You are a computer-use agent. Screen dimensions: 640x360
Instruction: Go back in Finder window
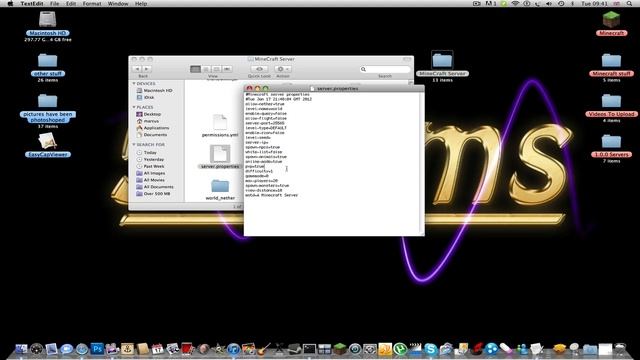[x=137, y=69]
